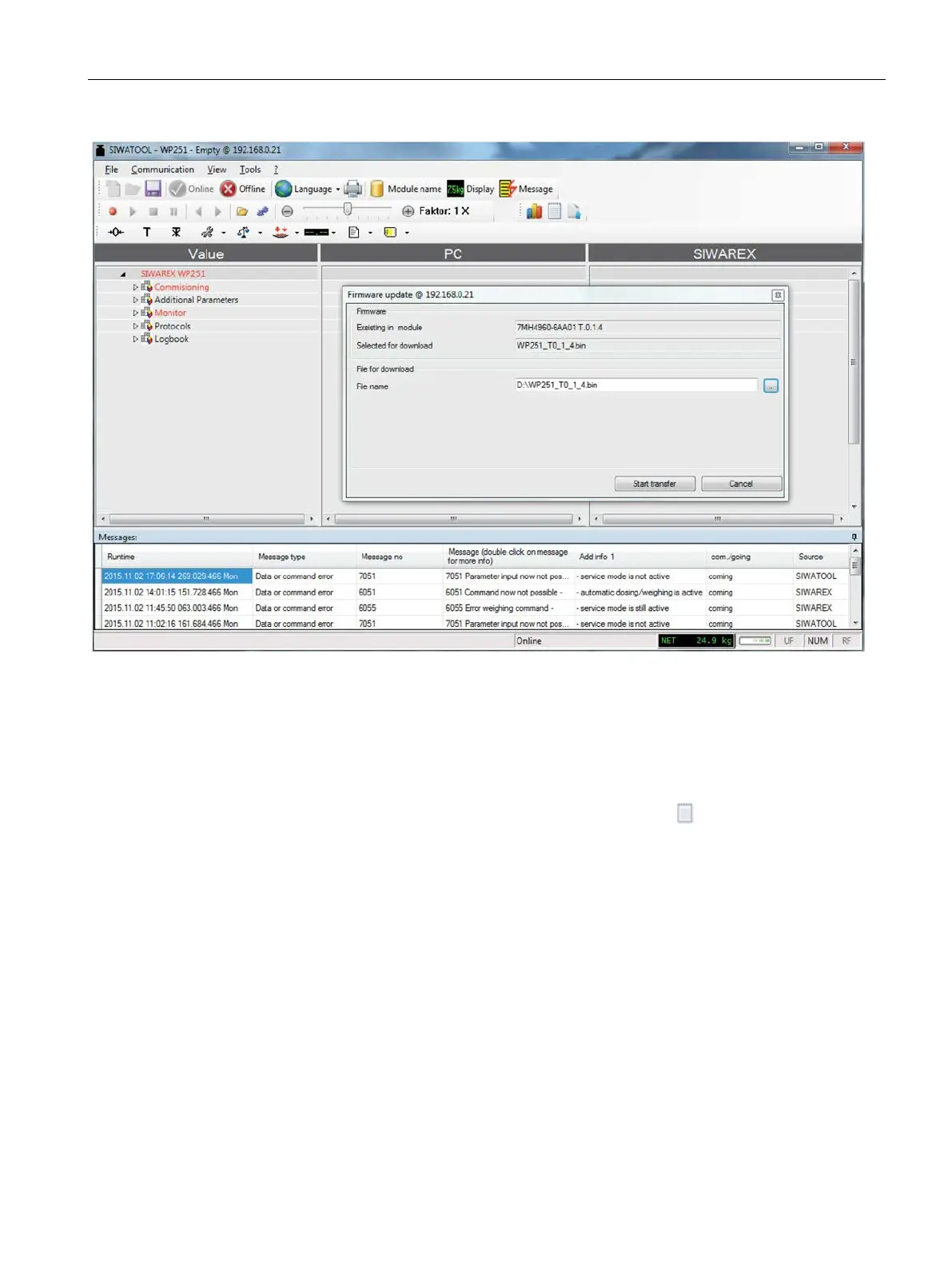
Task: Click the Message type column header
Action: pyautogui.click(x=304, y=557)
